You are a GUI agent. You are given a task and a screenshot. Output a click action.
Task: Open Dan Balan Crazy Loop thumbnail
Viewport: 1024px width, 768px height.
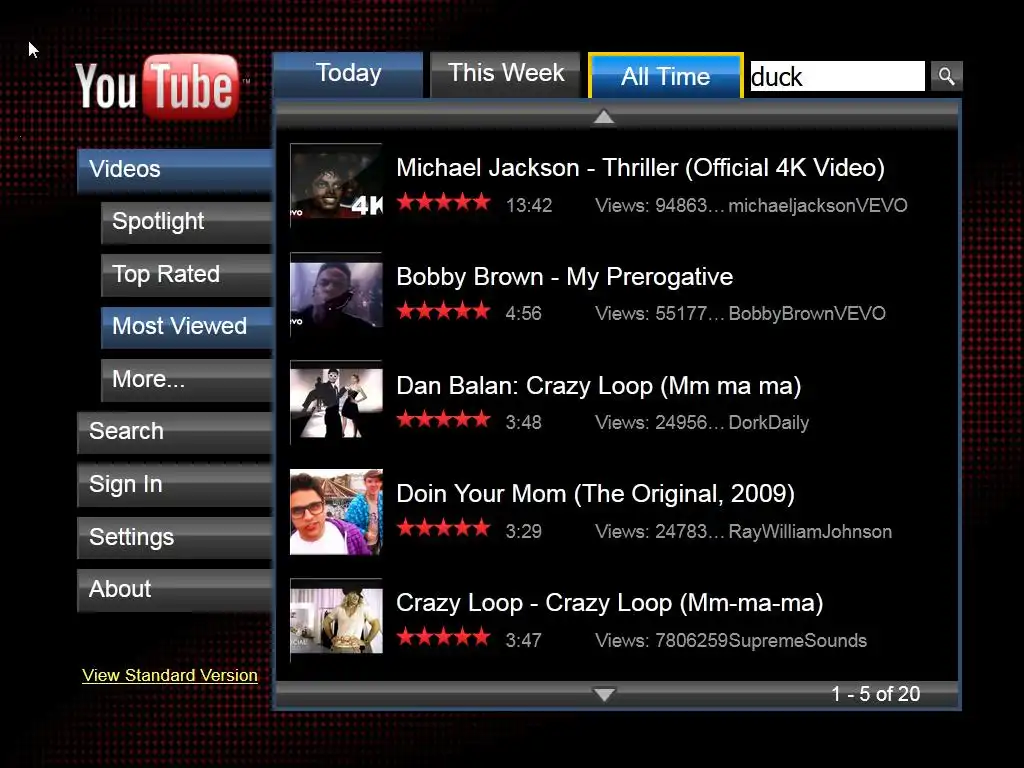(x=336, y=403)
